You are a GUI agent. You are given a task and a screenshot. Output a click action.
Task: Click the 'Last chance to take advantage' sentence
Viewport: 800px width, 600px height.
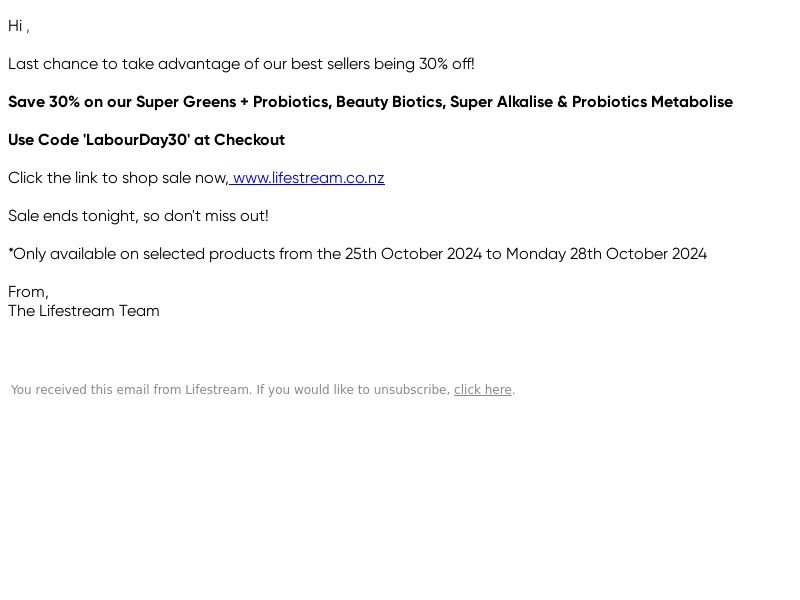(x=241, y=64)
